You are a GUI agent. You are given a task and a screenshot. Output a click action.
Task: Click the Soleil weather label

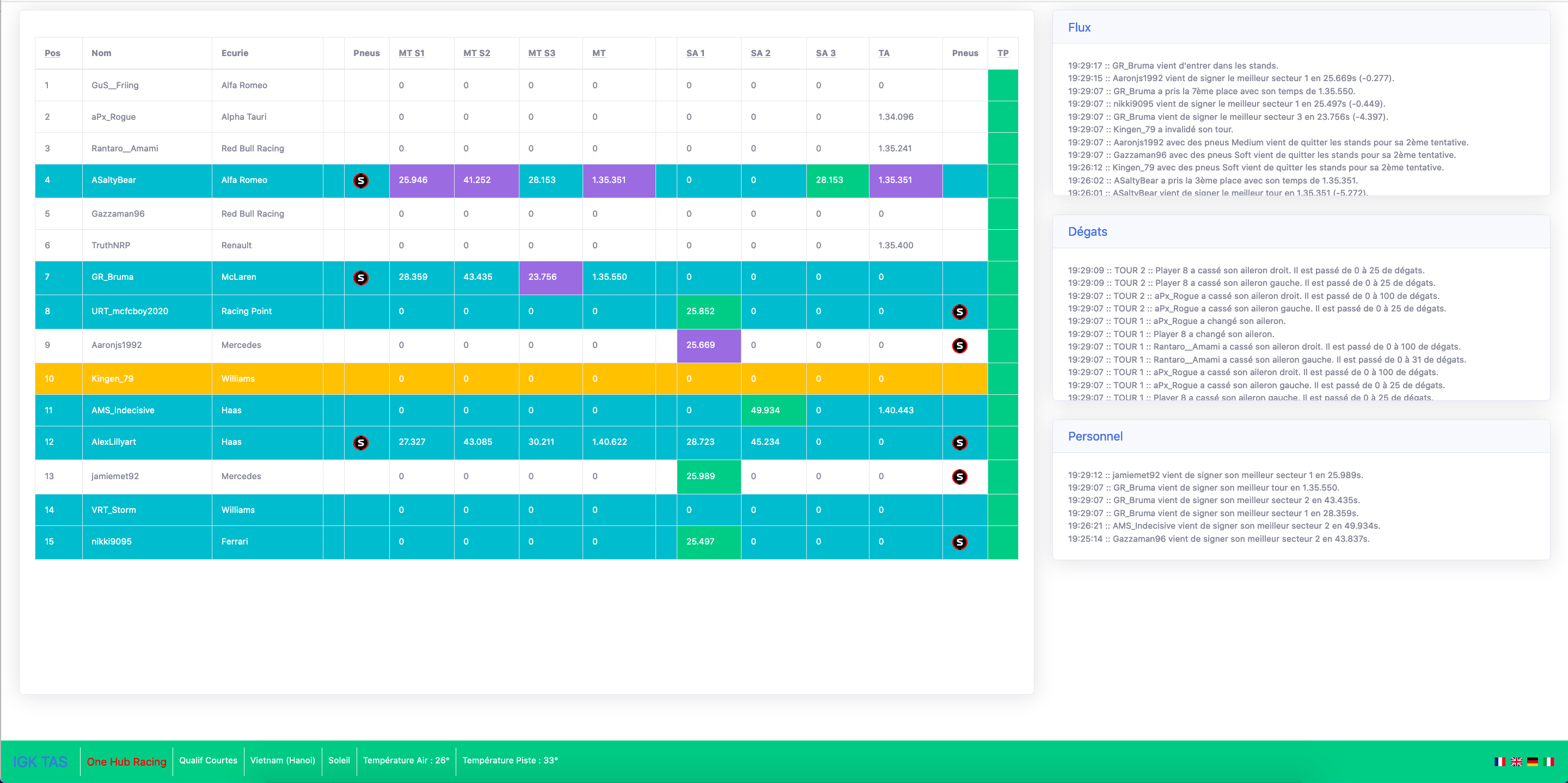tap(339, 760)
